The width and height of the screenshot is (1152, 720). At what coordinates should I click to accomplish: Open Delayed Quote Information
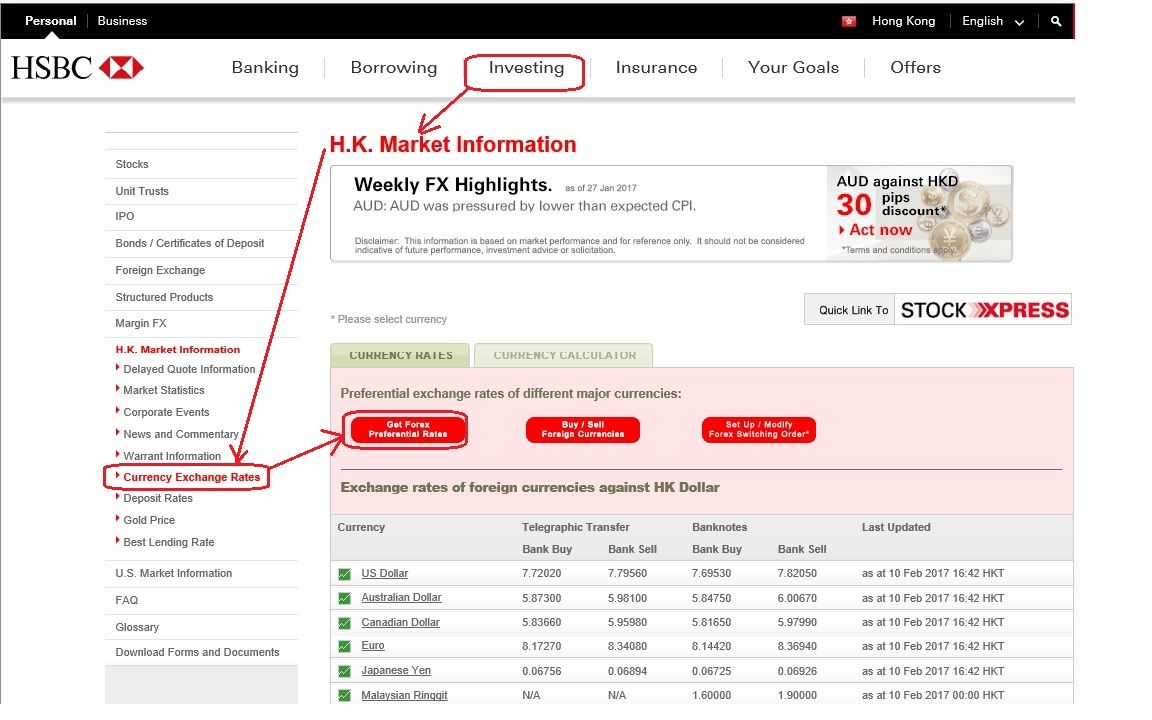(x=189, y=370)
